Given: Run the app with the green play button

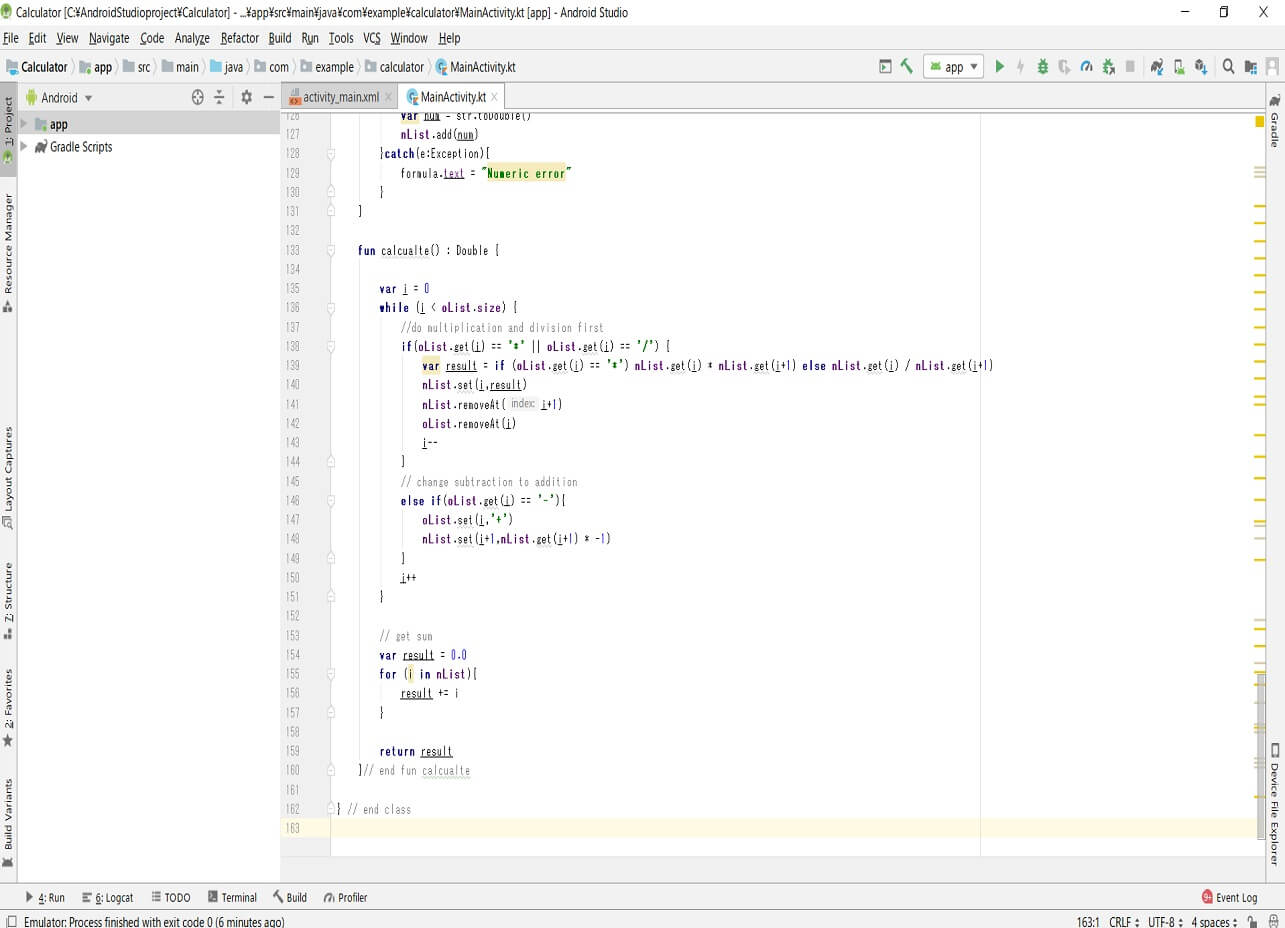Looking at the screenshot, I should [x=999, y=67].
